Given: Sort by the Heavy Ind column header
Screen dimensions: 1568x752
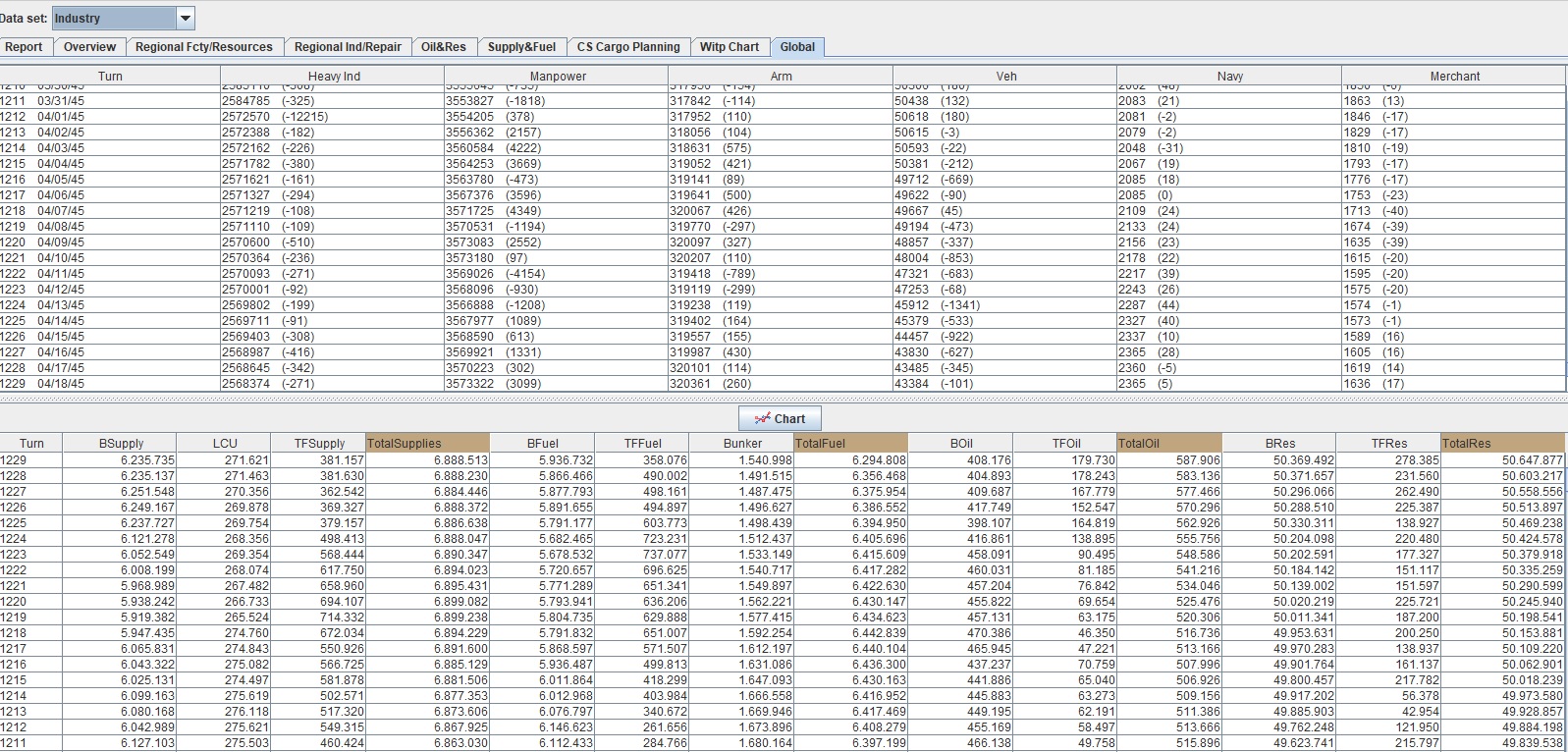Looking at the screenshot, I should click(334, 77).
